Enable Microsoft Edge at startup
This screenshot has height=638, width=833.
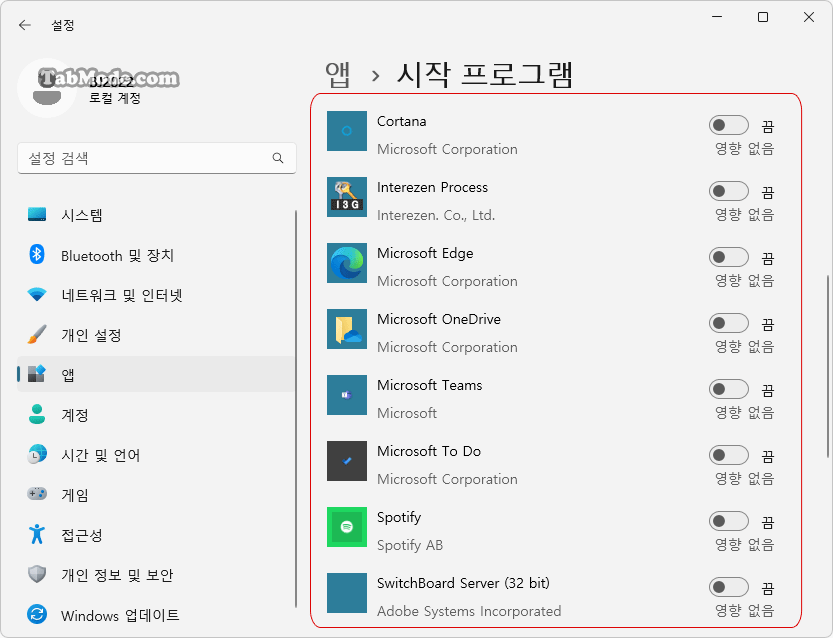[728, 257]
